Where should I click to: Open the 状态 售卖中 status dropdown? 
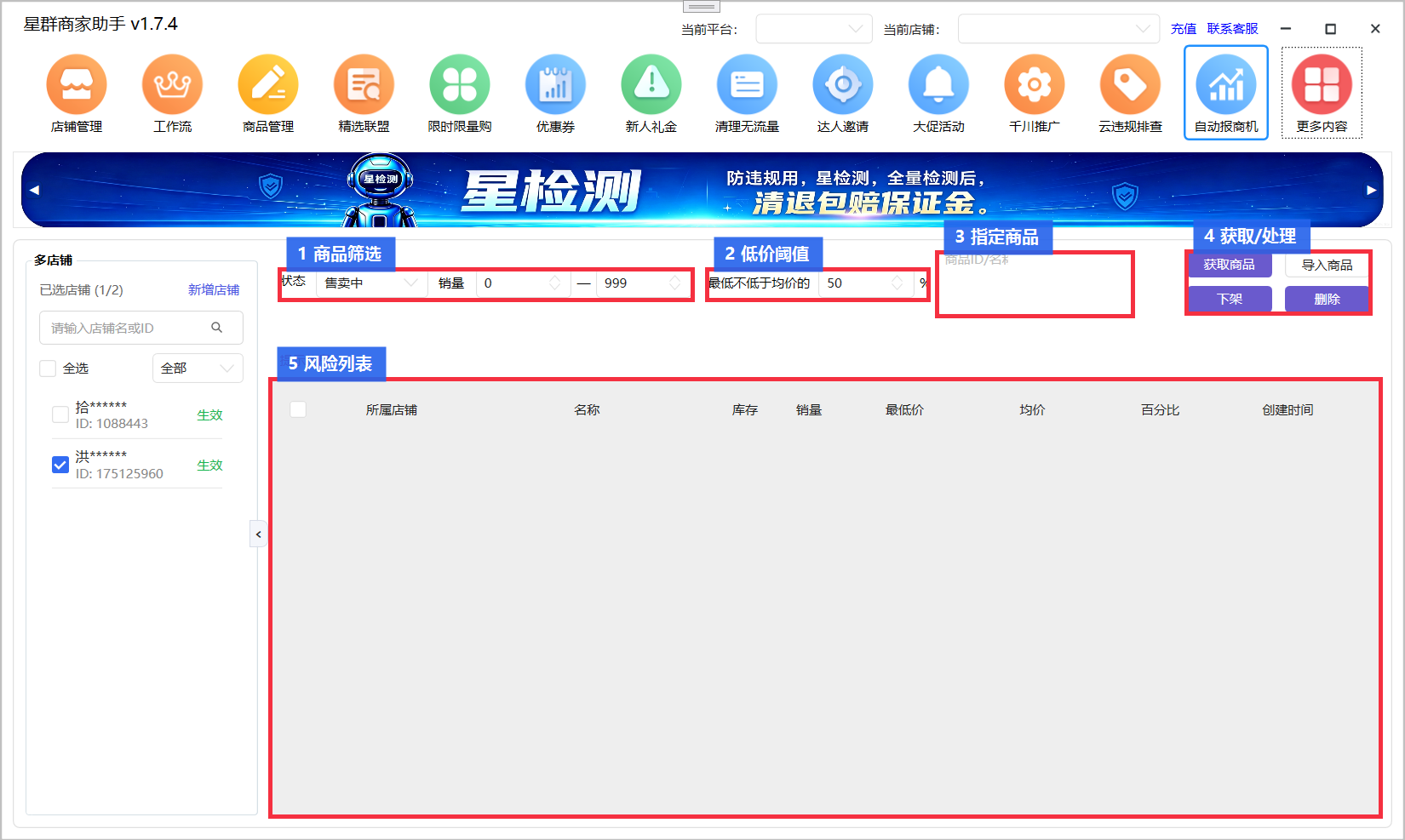point(371,283)
